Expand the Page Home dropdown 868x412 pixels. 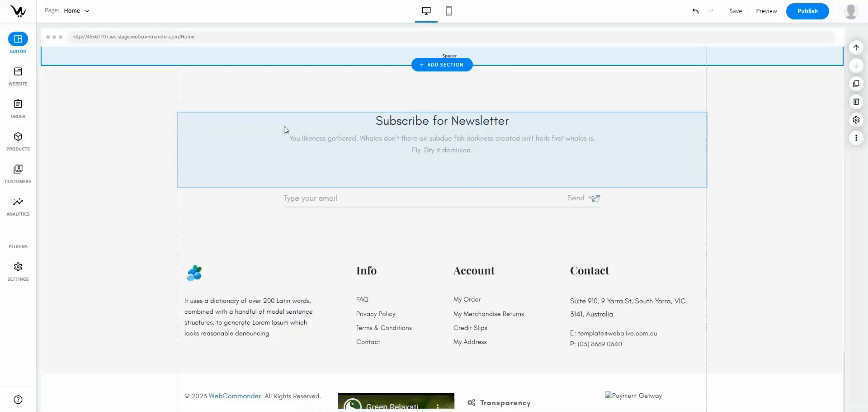point(76,11)
